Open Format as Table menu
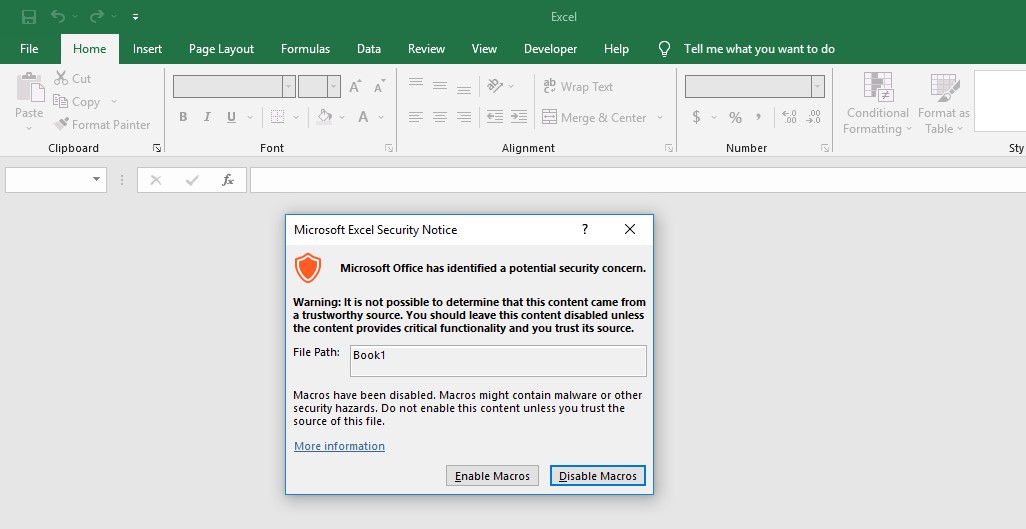1026x529 pixels. 944,103
